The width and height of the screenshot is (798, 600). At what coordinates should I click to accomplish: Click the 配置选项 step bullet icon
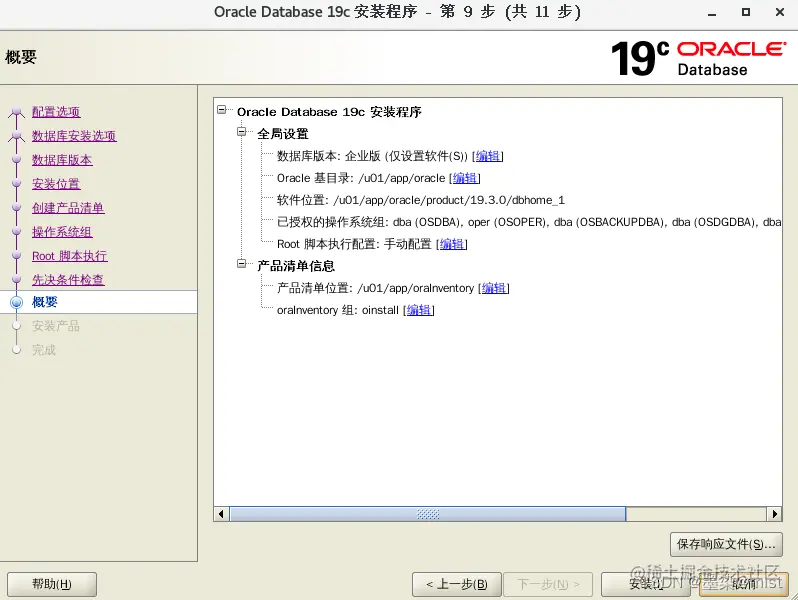click(x=17, y=111)
